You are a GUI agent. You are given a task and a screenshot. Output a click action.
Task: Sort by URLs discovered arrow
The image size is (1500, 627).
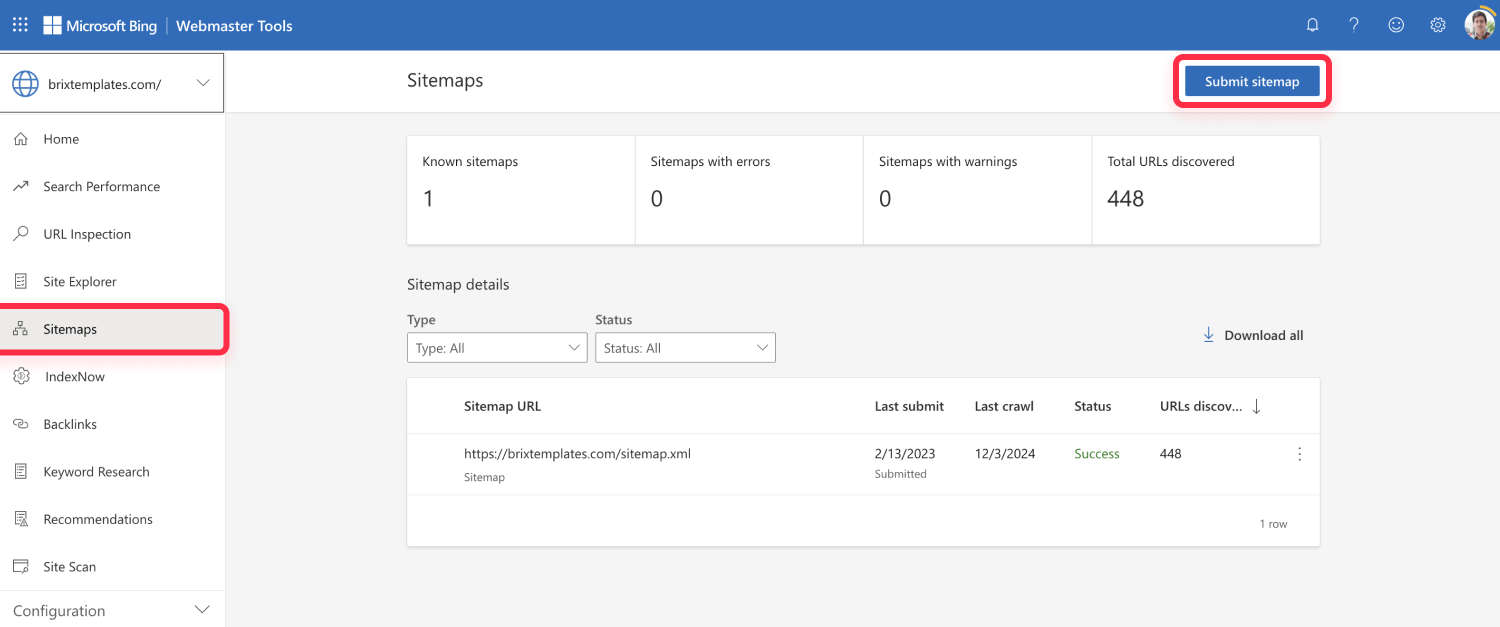tap(1257, 407)
